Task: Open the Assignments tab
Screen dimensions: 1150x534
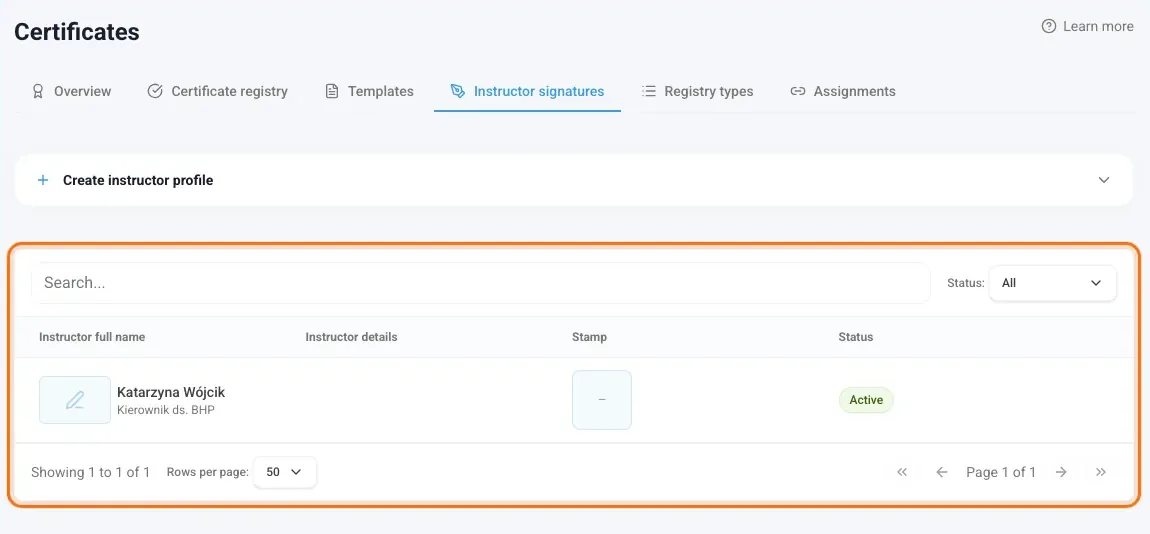Action: pos(843,92)
